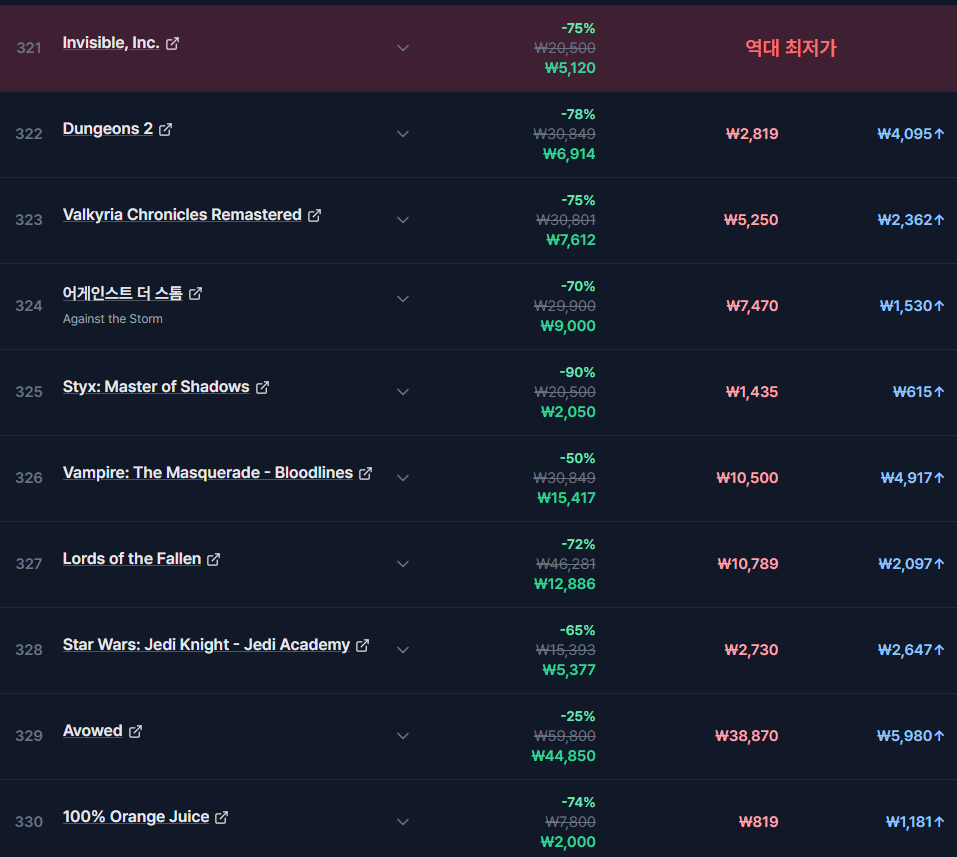Click the ₩2,097 price difference value

911,564
